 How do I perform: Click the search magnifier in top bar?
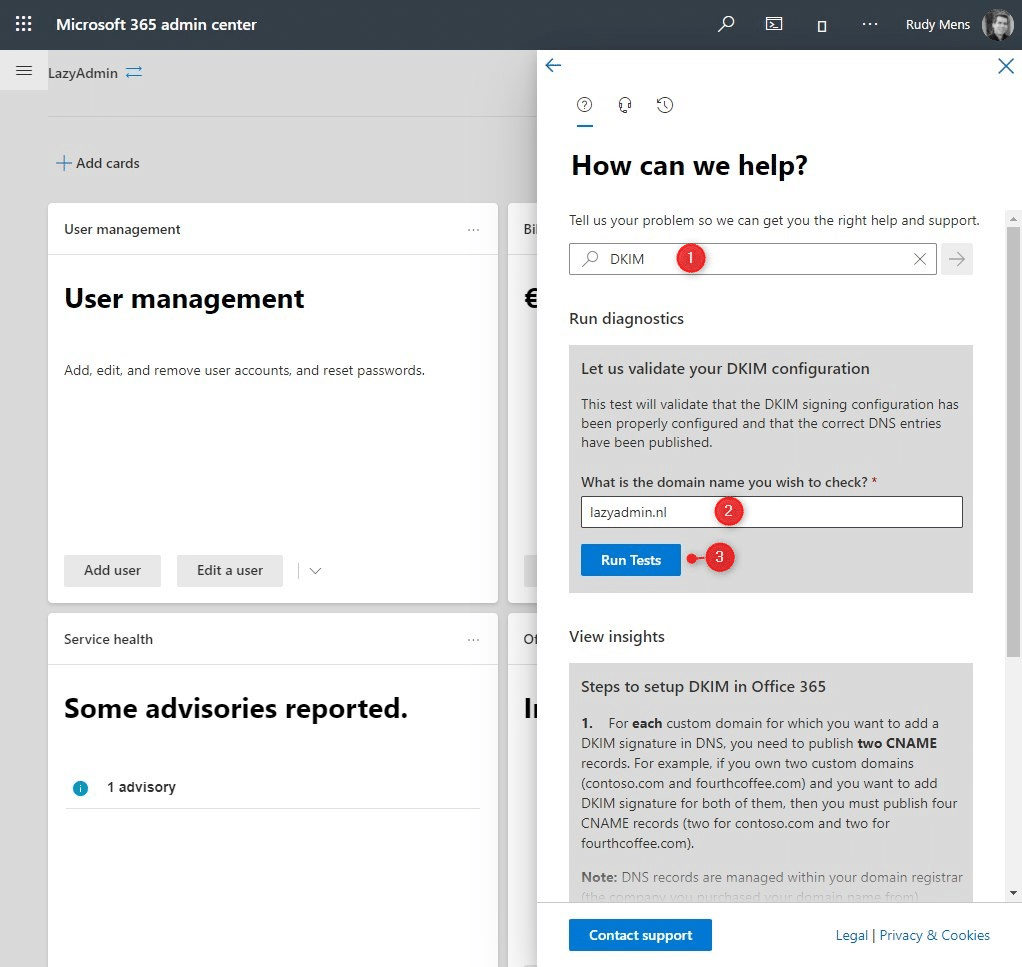(x=725, y=24)
